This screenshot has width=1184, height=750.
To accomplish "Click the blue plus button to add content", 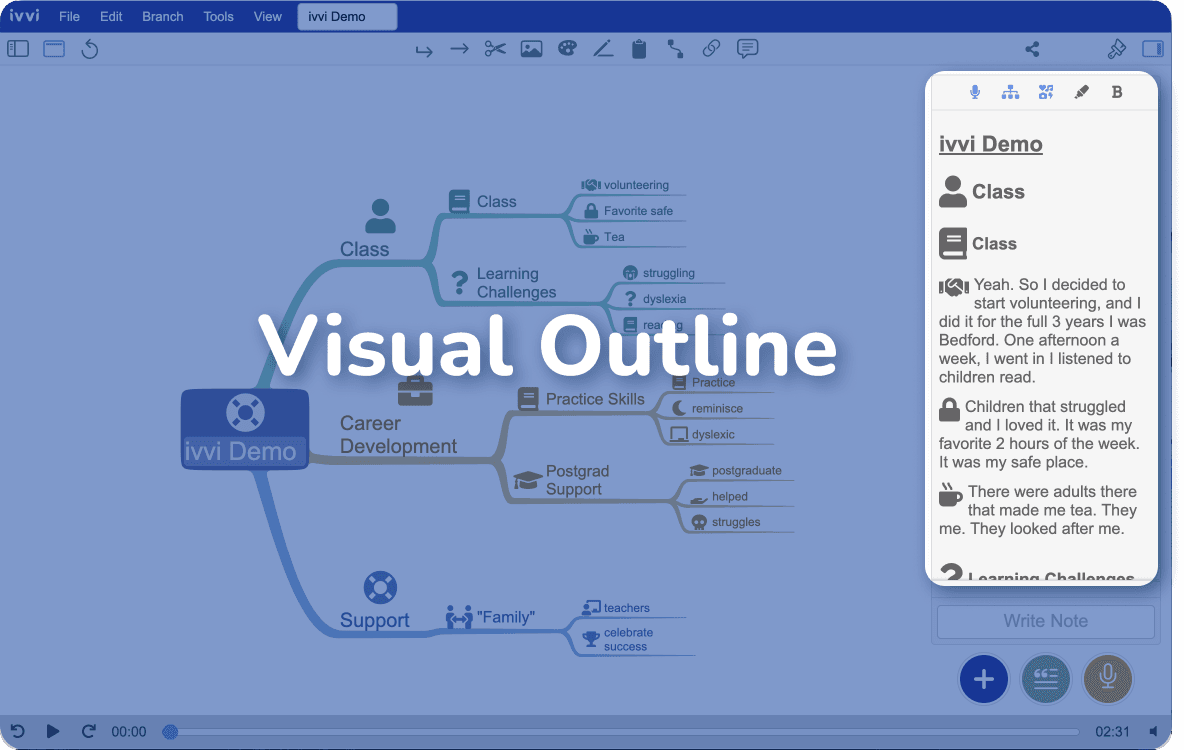I will click(983, 679).
